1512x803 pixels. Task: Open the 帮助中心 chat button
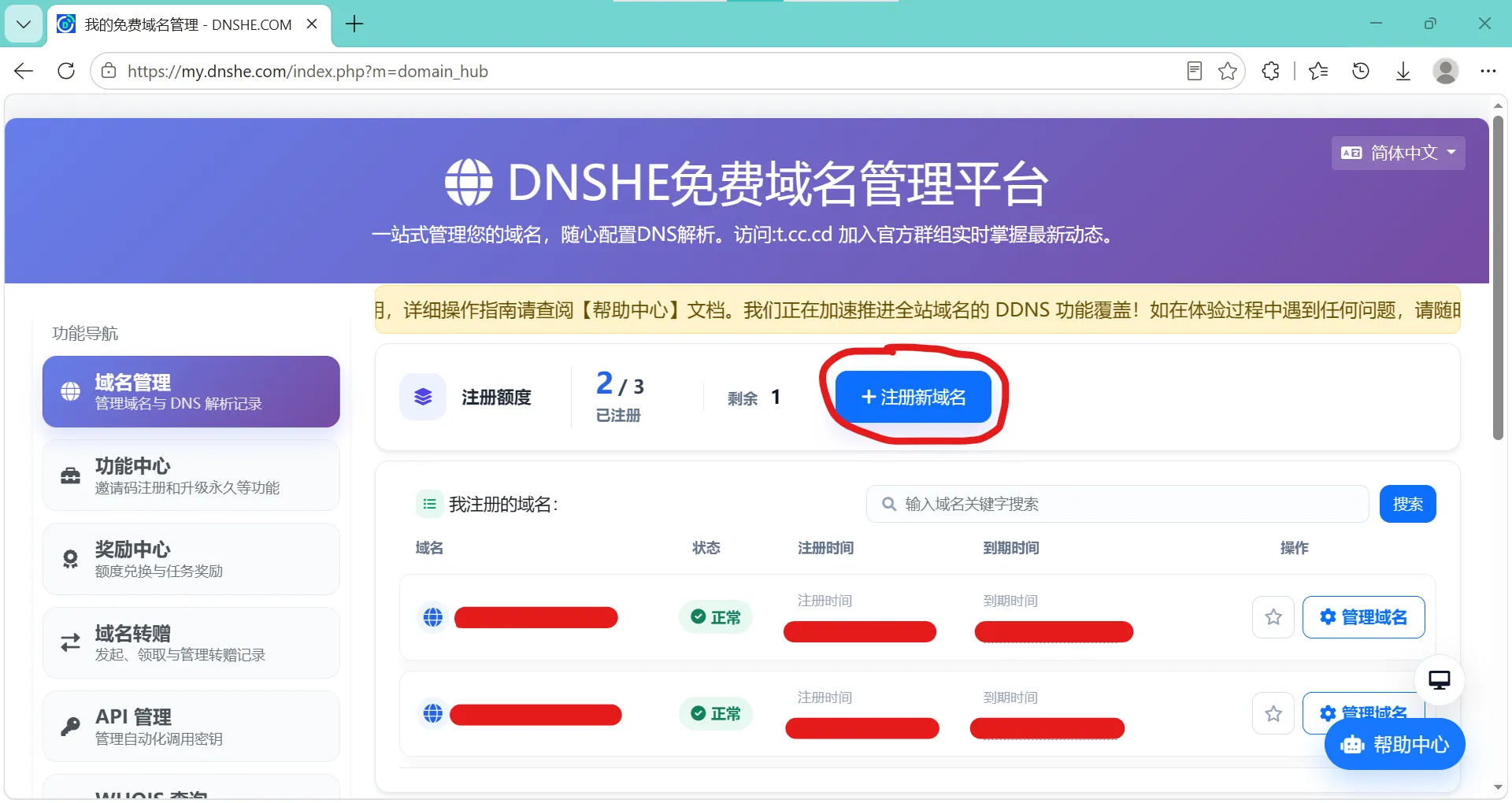pos(1395,744)
